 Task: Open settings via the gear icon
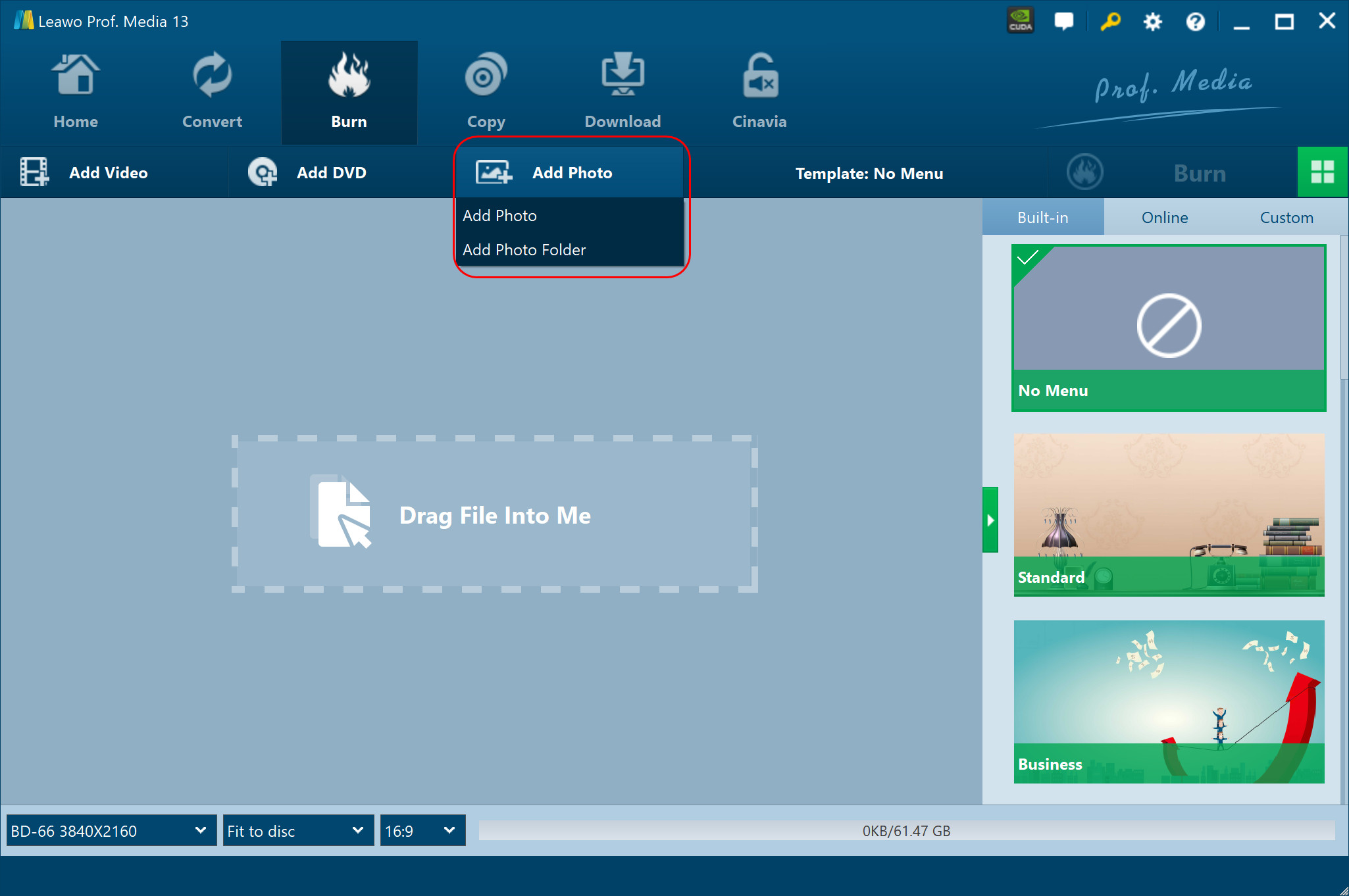pyautogui.click(x=1152, y=22)
